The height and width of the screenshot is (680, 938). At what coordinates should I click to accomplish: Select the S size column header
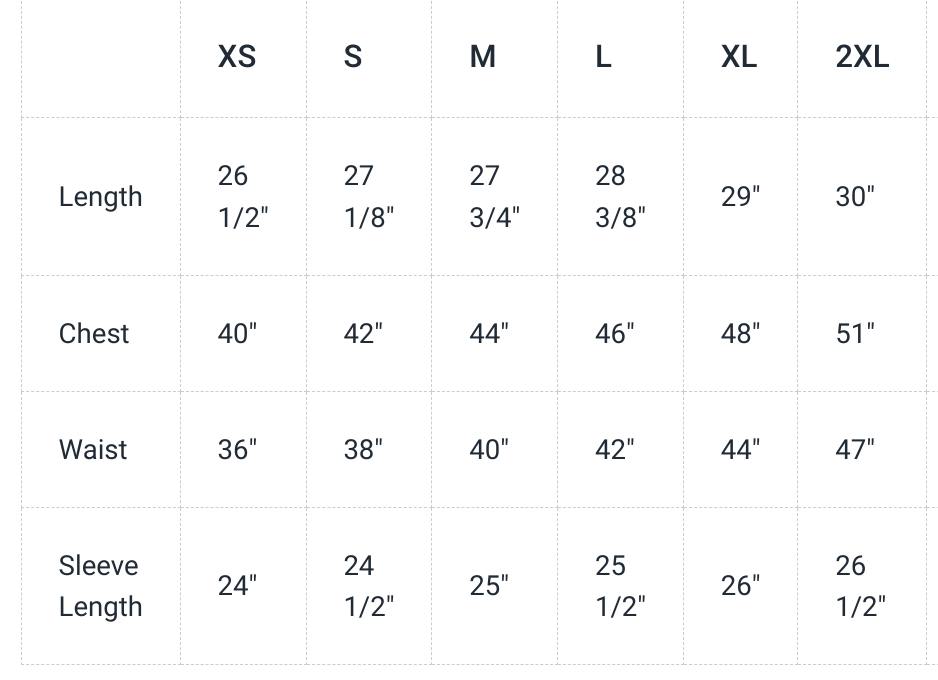(352, 57)
